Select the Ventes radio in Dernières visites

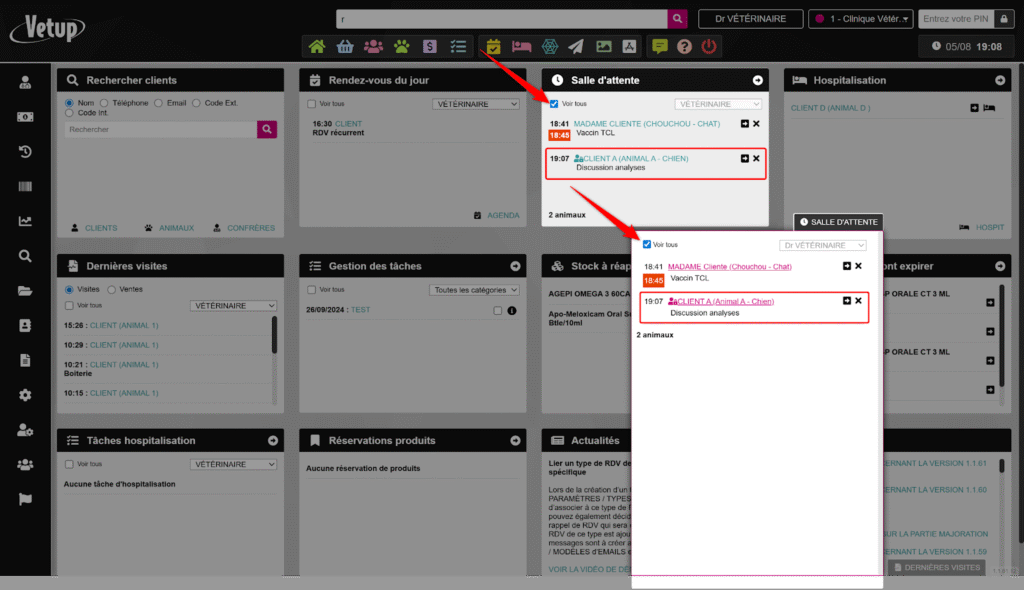point(112,289)
